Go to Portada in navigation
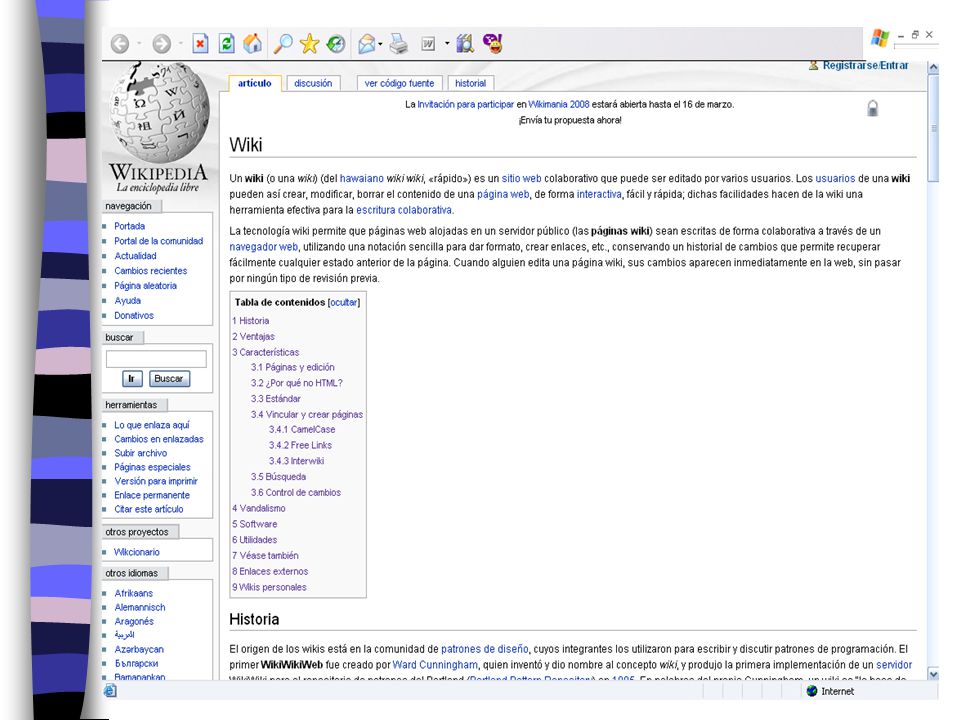Viewport: 960px width, 720px height. click(130, 226)
